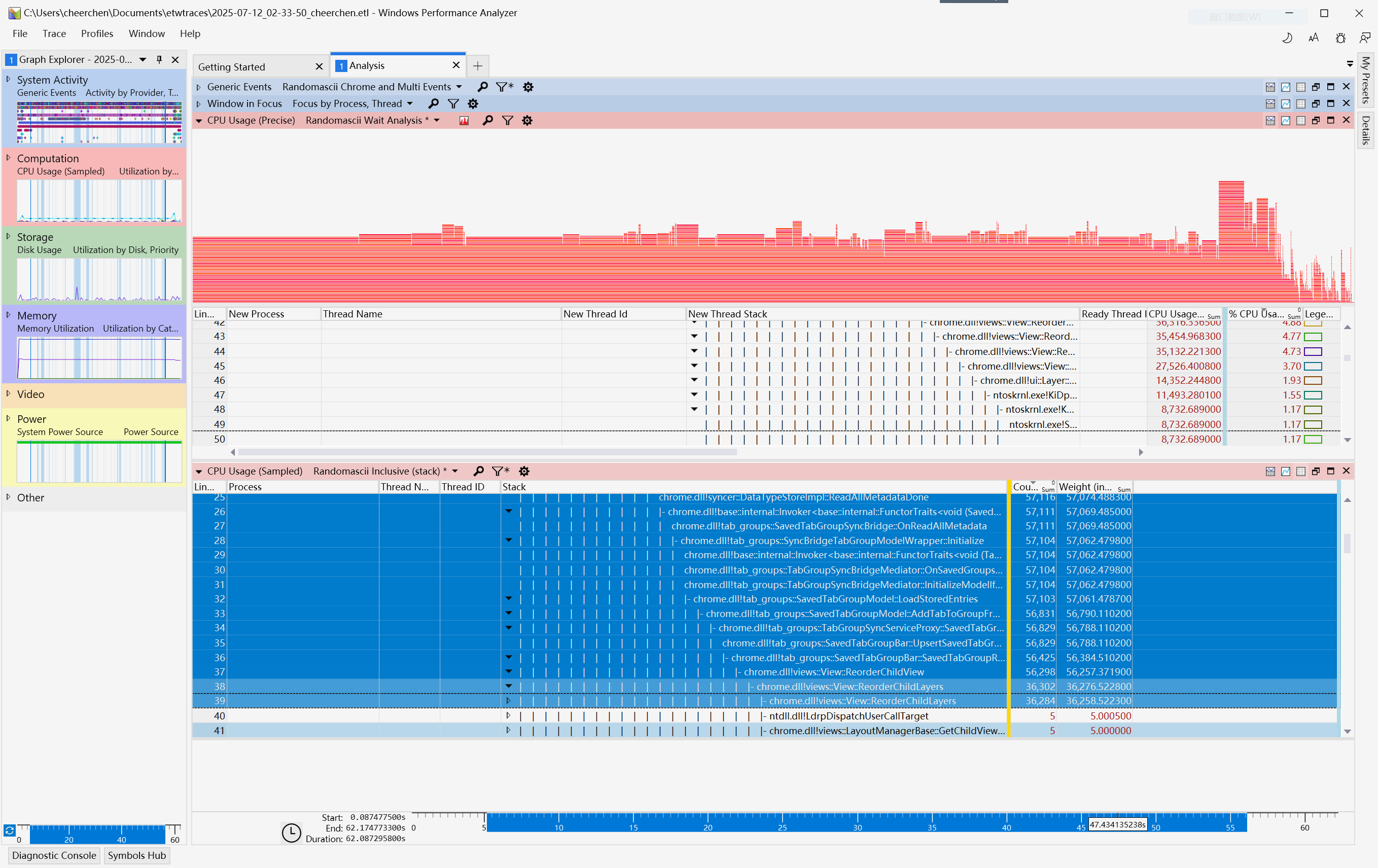Image resolution: width=1378 pixels, height=868 pixels.
Task: Show graph only for Generic Events
Action: 1286,87
